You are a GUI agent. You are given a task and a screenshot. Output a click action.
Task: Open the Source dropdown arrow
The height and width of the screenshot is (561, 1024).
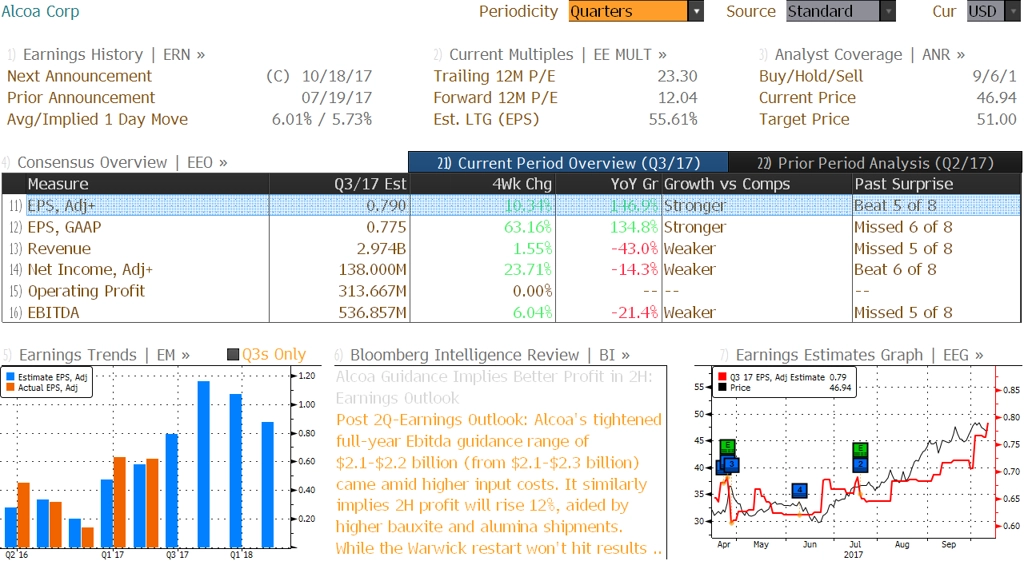coord(888,11)
